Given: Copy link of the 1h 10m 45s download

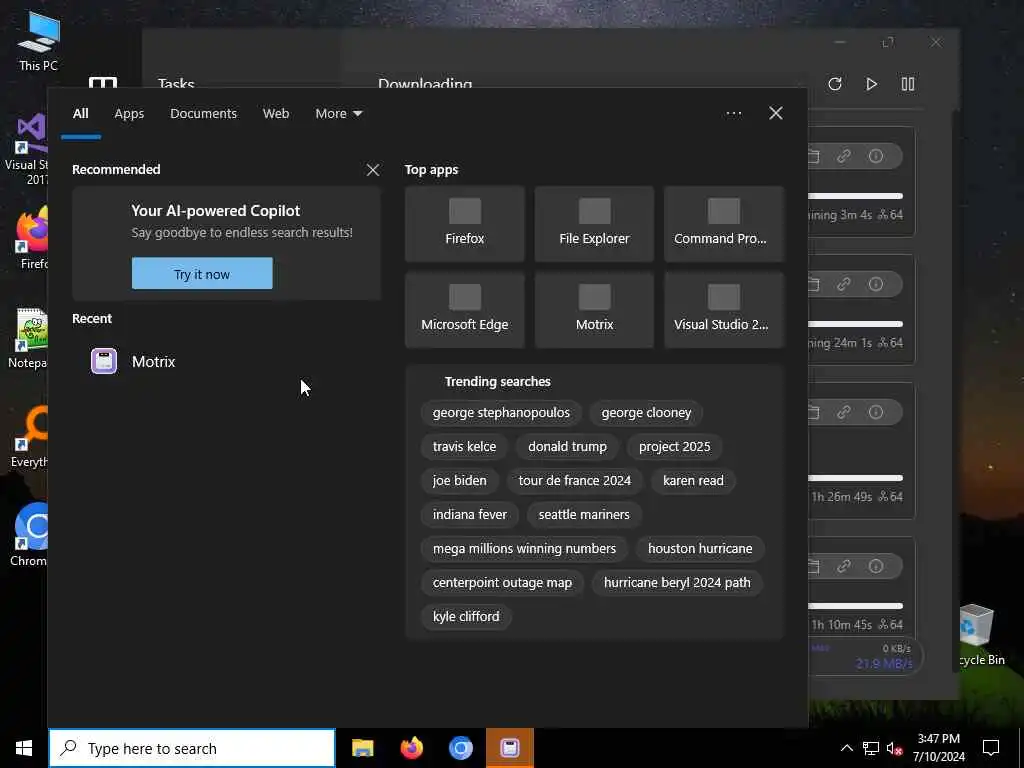Looking at the screenshot, I should [x=844, y=566].
